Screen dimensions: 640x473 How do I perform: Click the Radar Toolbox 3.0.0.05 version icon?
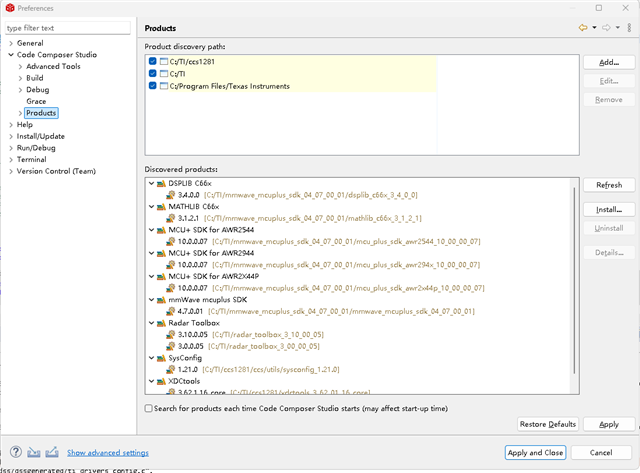click(171, 346)
